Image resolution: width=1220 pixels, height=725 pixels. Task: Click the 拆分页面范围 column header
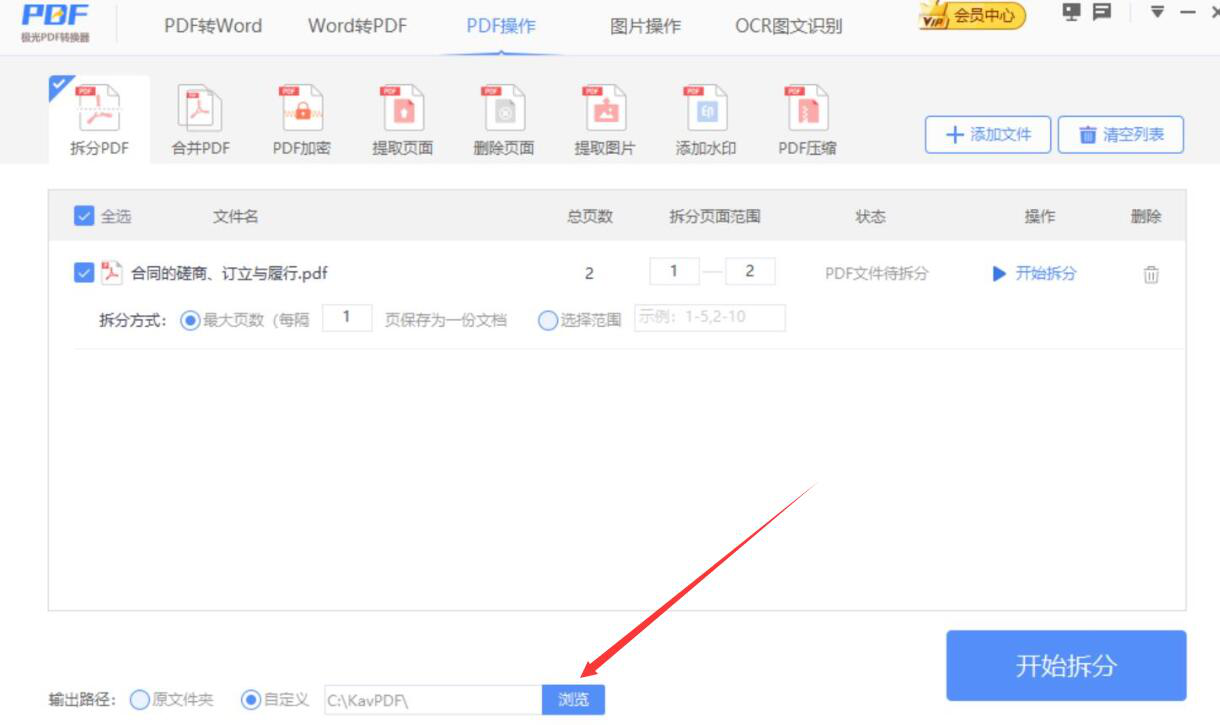(715, 216)
